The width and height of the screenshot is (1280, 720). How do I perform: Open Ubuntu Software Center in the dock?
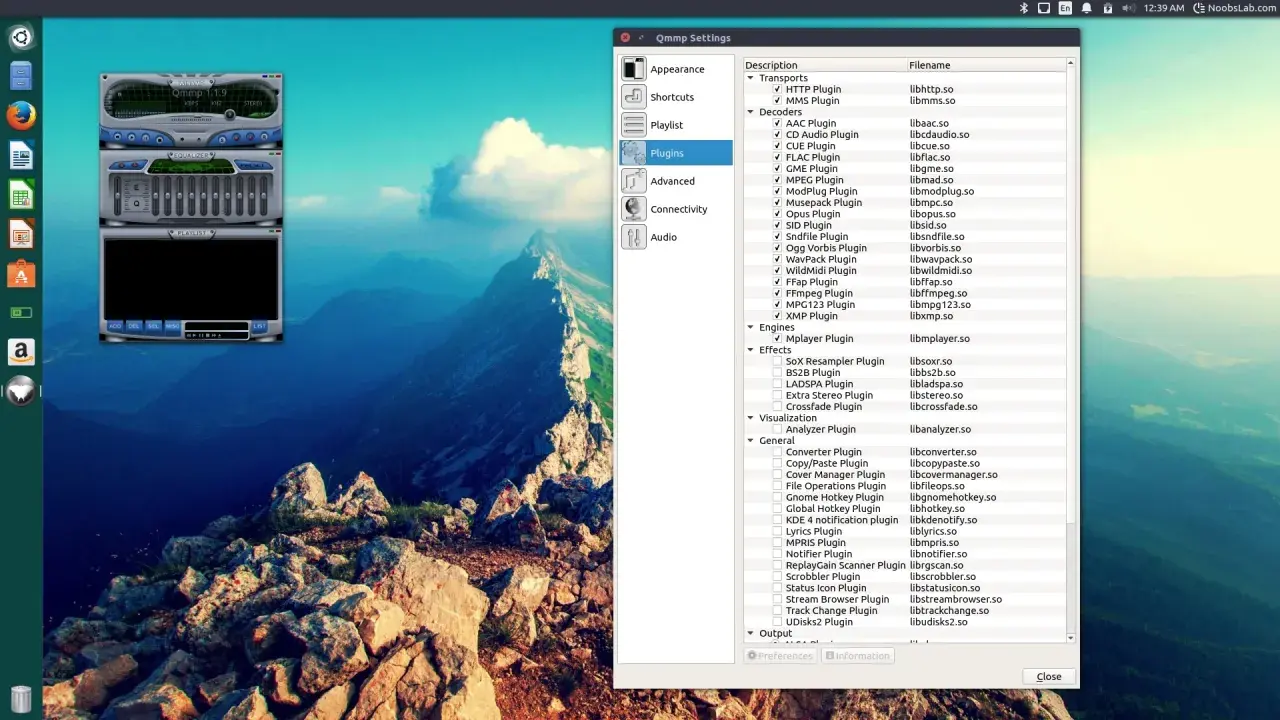pyautogui.click(x=21, y=273)
